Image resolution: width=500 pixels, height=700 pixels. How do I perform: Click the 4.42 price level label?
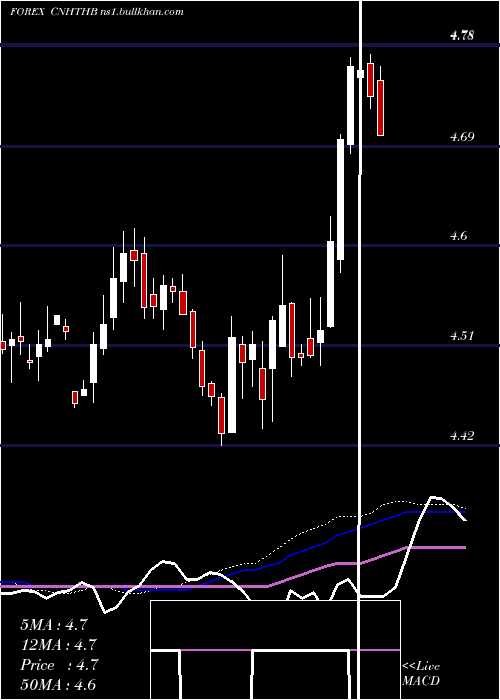(x=462, y=435)
